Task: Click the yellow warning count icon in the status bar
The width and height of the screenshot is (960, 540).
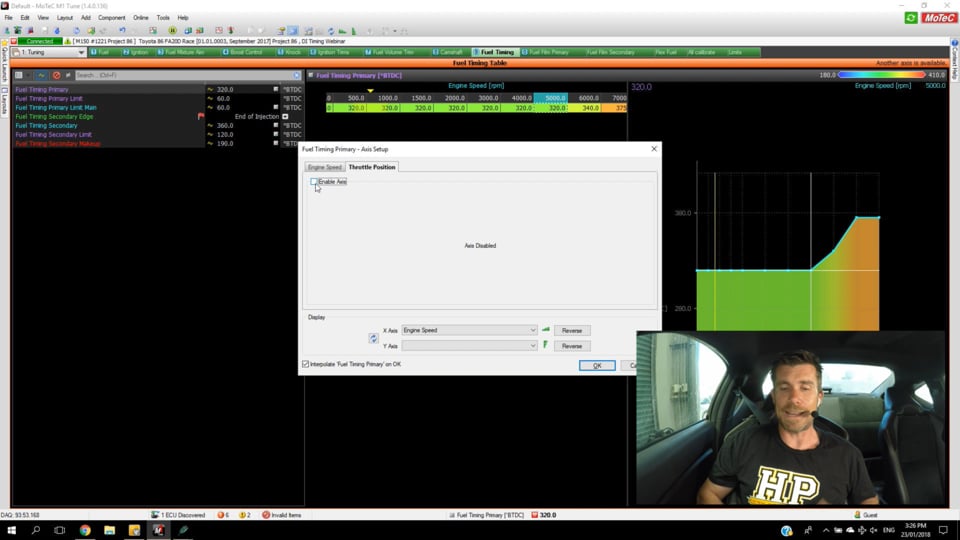Action: pyautogui.click(x=244, y=515)
